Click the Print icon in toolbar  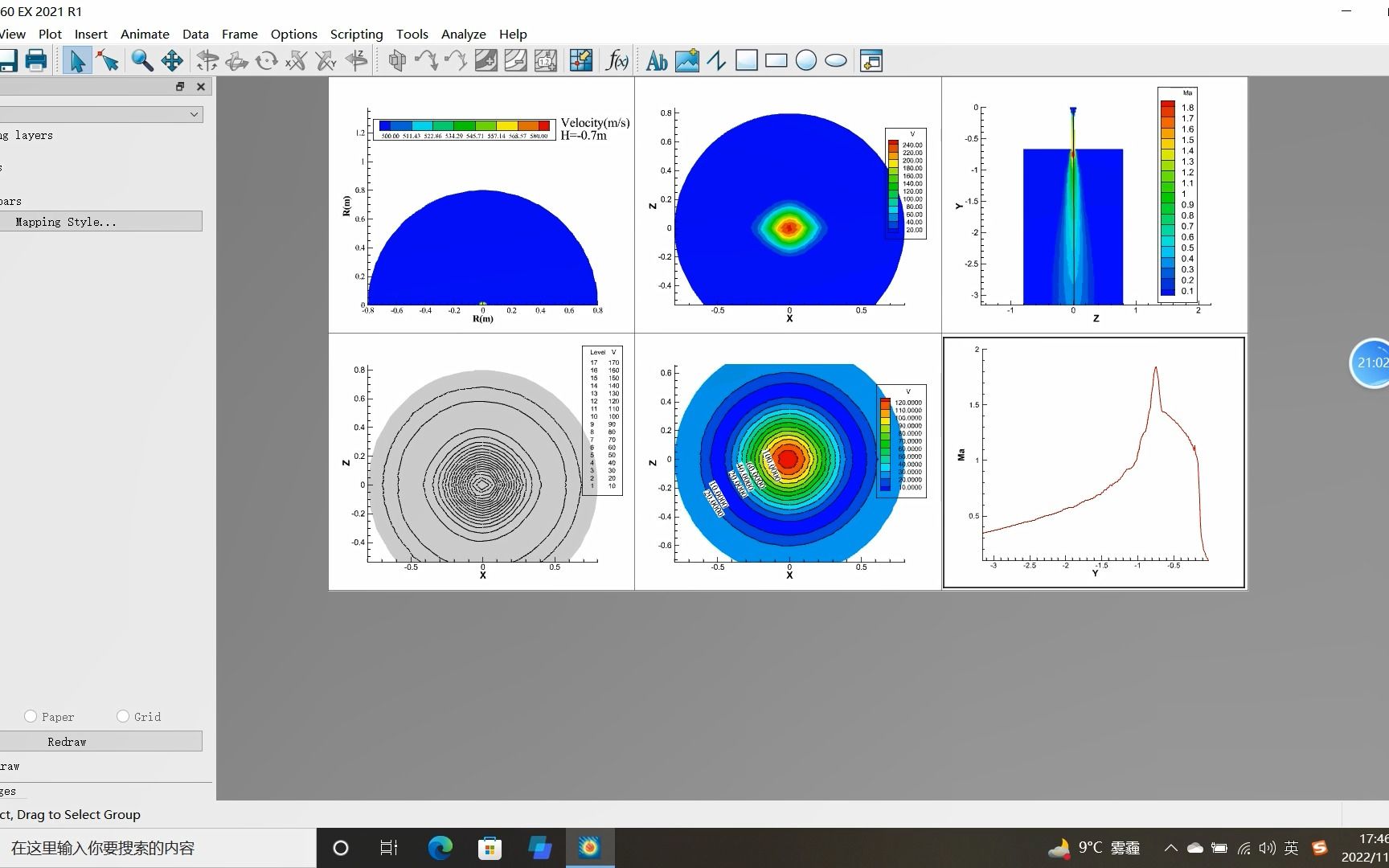(36, 61)
